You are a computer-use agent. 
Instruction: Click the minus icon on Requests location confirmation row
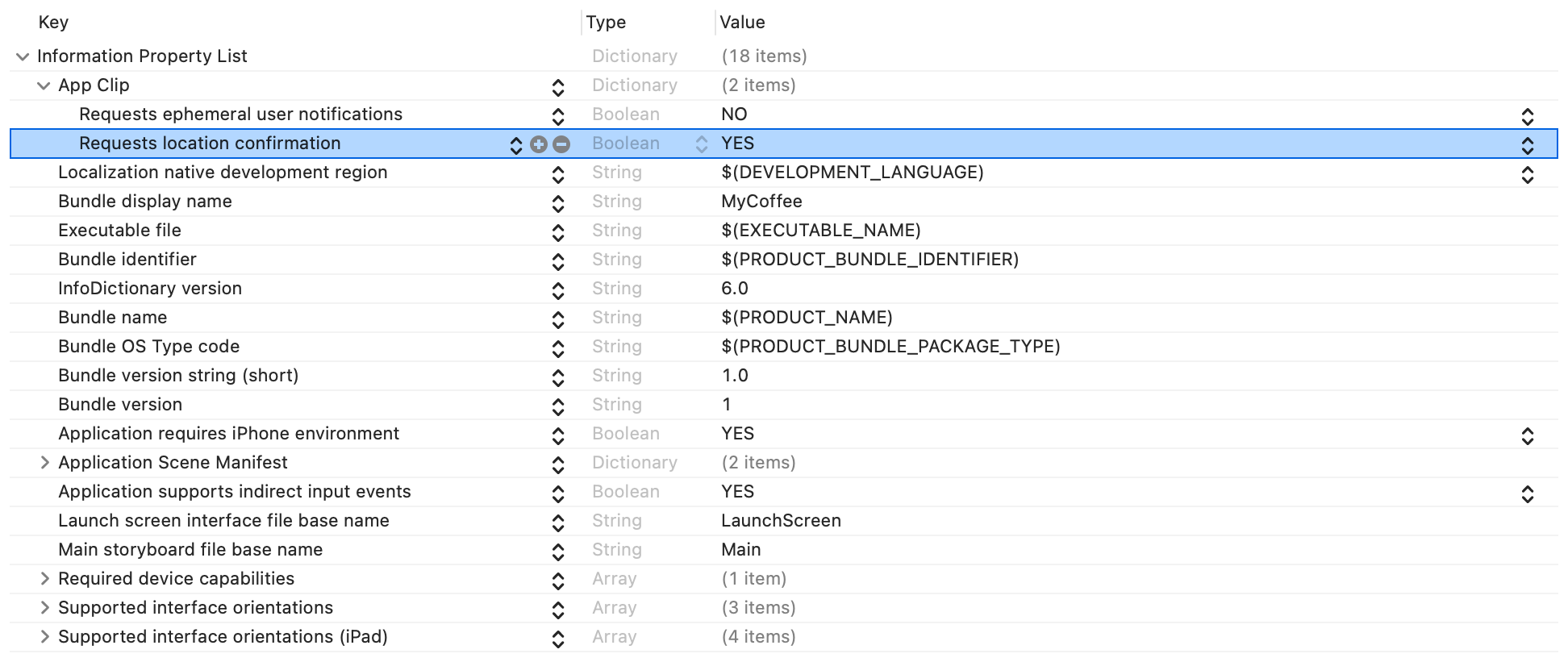pos(561,144)
